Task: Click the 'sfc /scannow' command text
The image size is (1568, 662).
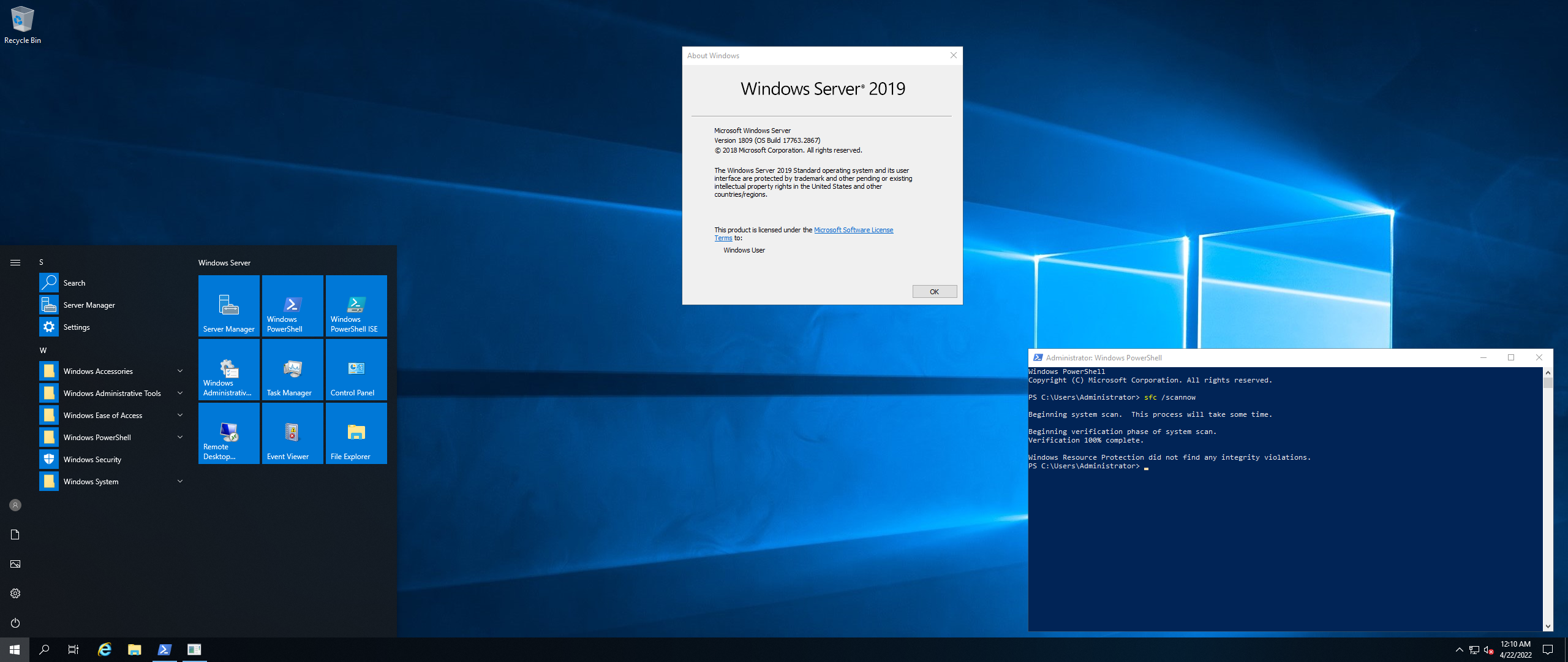Action: point(1170,397)
